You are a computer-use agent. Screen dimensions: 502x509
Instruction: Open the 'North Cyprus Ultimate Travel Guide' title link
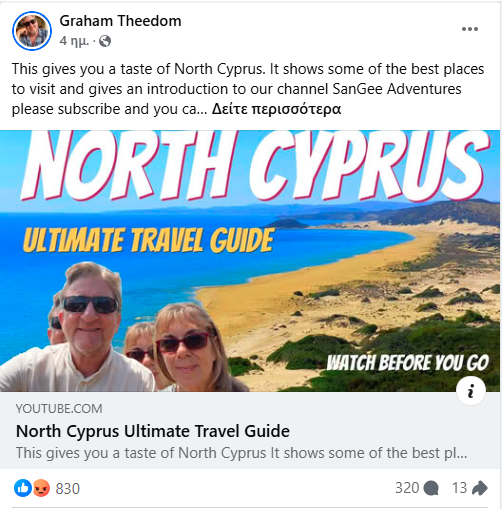[x=153, y=431]
